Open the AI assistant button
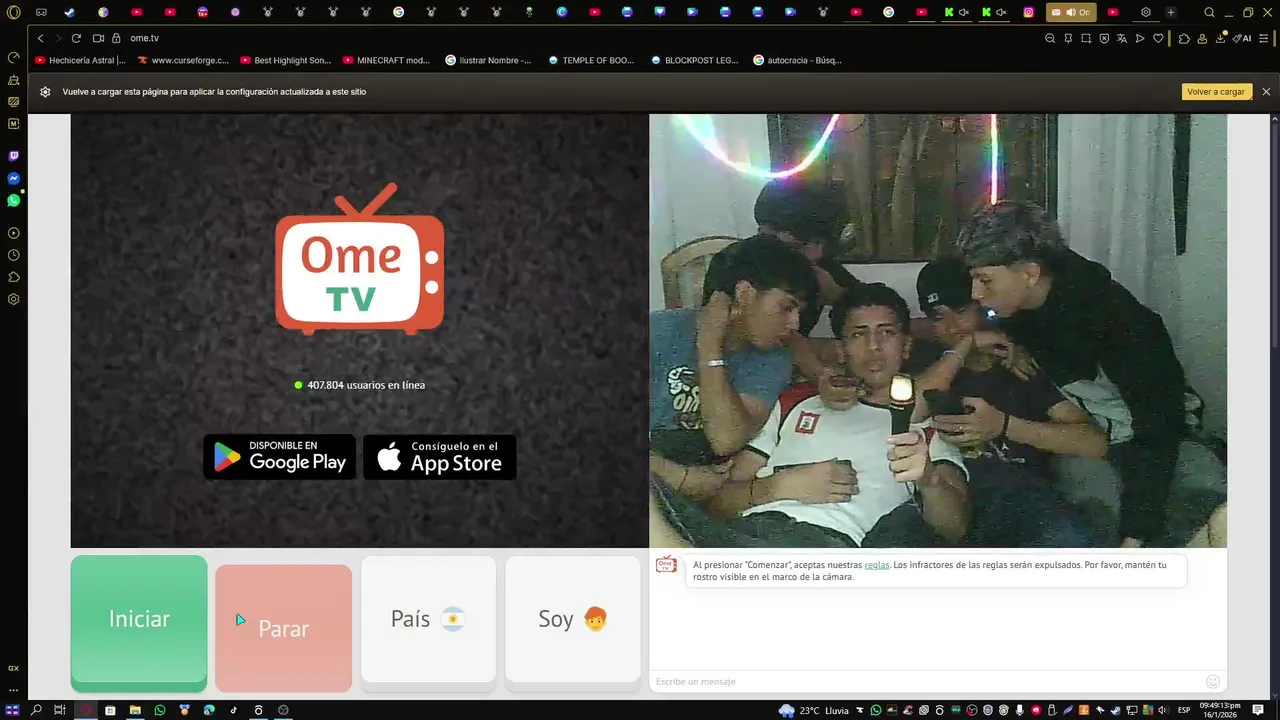This screenshot has height=720, width=1280. click(x=1242, y=38)
